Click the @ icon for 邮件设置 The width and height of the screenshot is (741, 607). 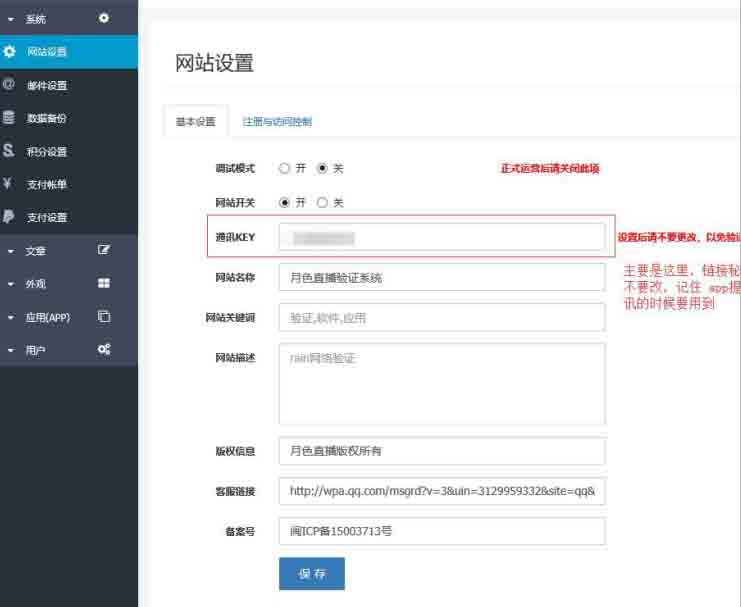9,85
